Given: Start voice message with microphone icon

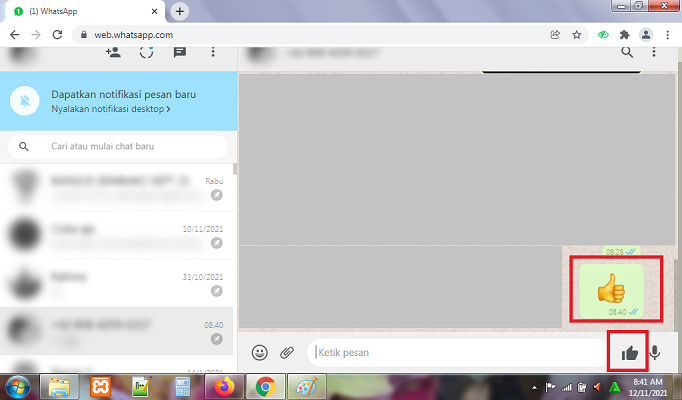Looking at the screenshot, I should [x=655, y=353].
